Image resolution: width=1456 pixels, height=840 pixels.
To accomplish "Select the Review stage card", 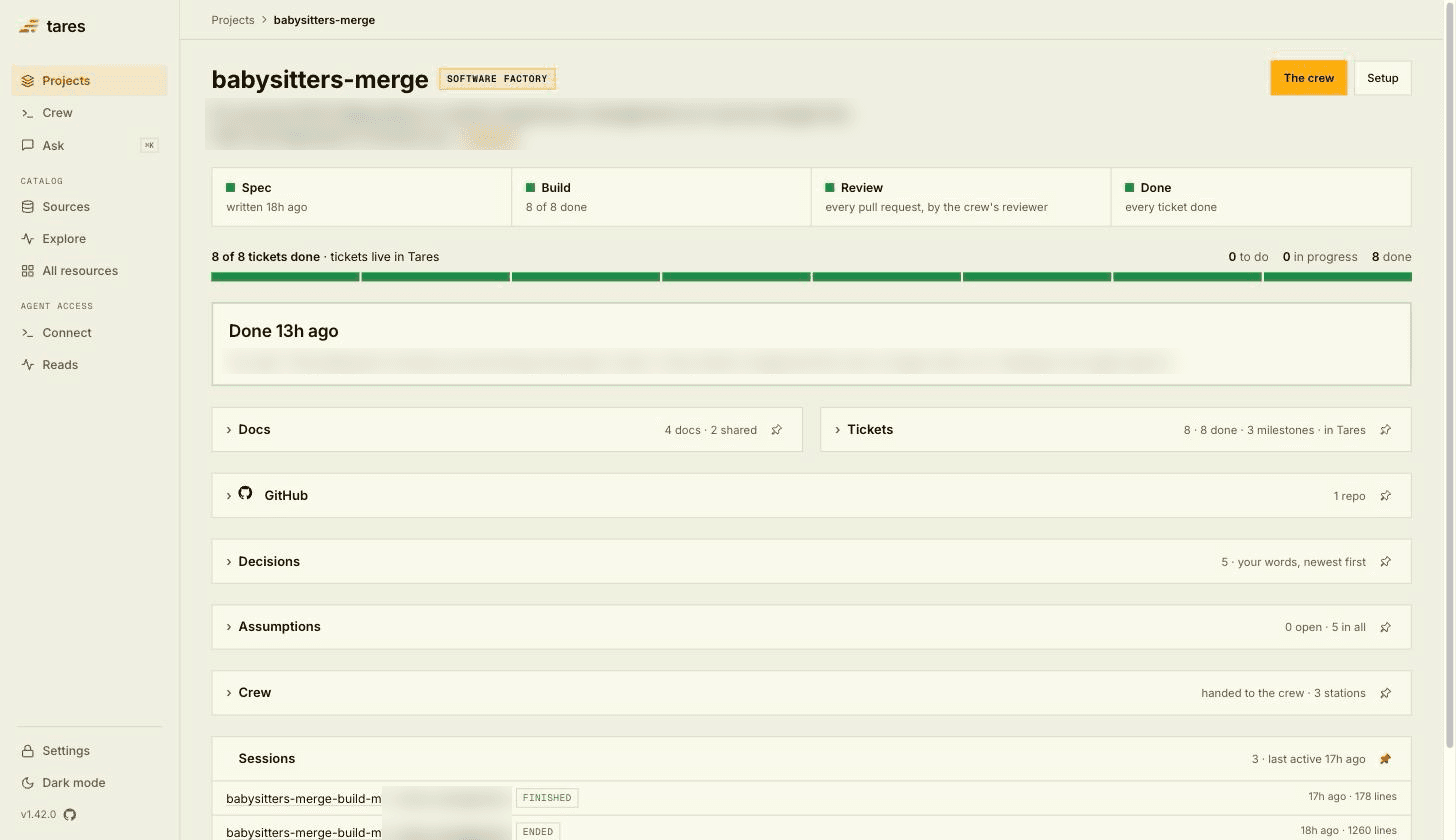I will pyautogui.click(x=961, y=197).
